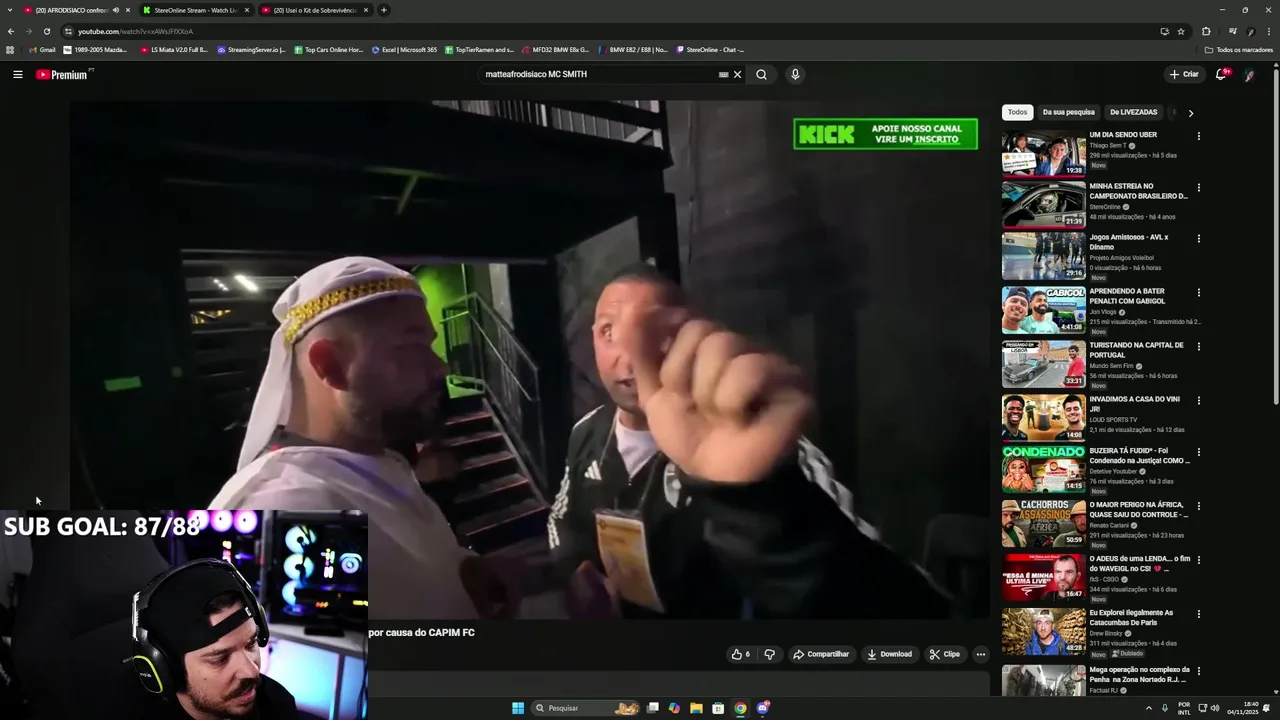Image resolution: width=1280 pixels, height=720 pixels.
Task: Open the Catacumbas De Paris video thumbnail
Action: click(1043, 631)
